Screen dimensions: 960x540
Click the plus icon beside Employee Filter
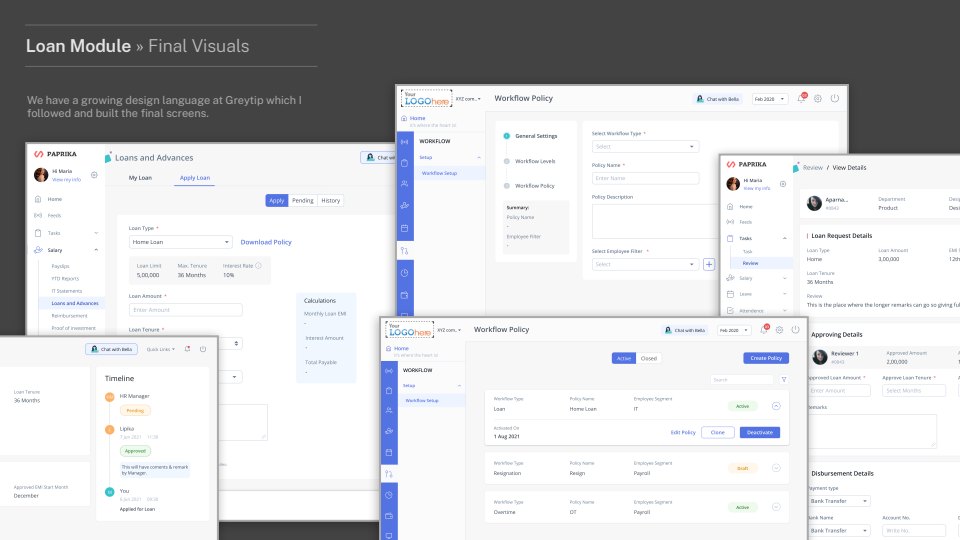[x=709, y=264]
